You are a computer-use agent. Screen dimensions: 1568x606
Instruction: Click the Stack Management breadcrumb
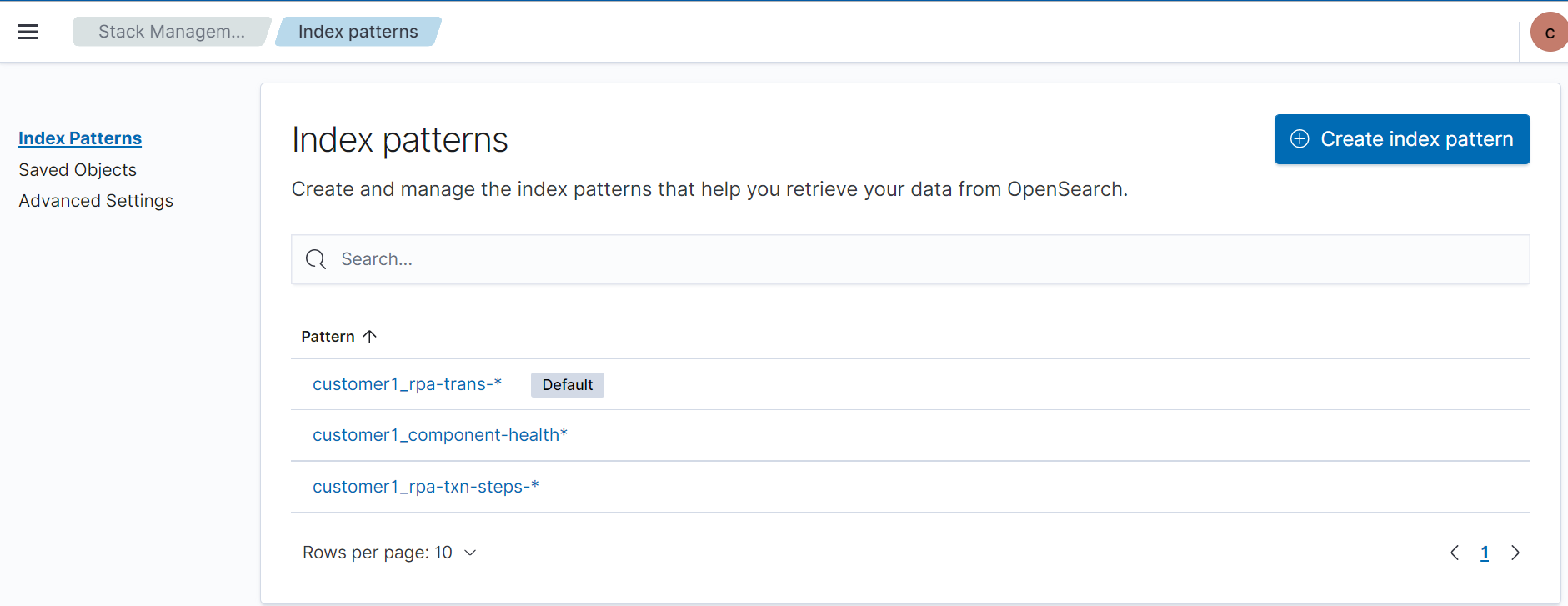tap(172, 32)
